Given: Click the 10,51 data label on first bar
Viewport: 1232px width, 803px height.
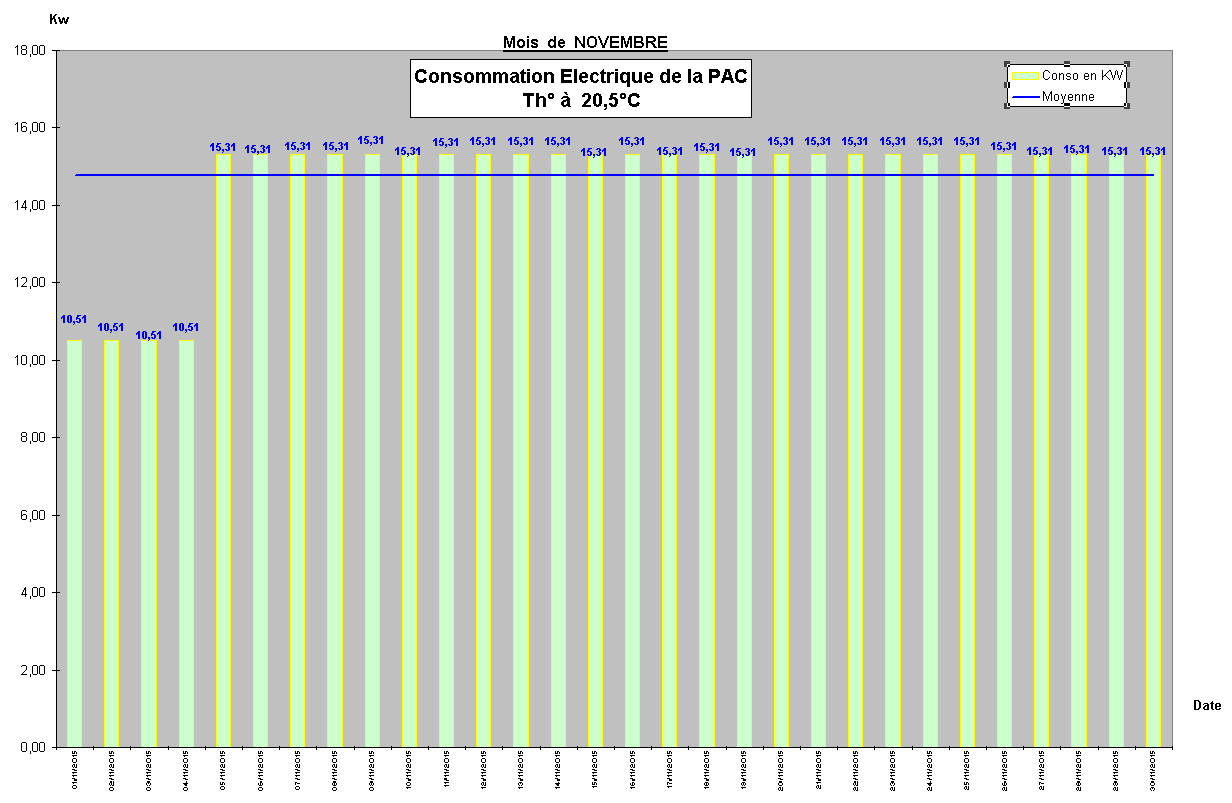Looking at the screenshot, I should 74,320.
